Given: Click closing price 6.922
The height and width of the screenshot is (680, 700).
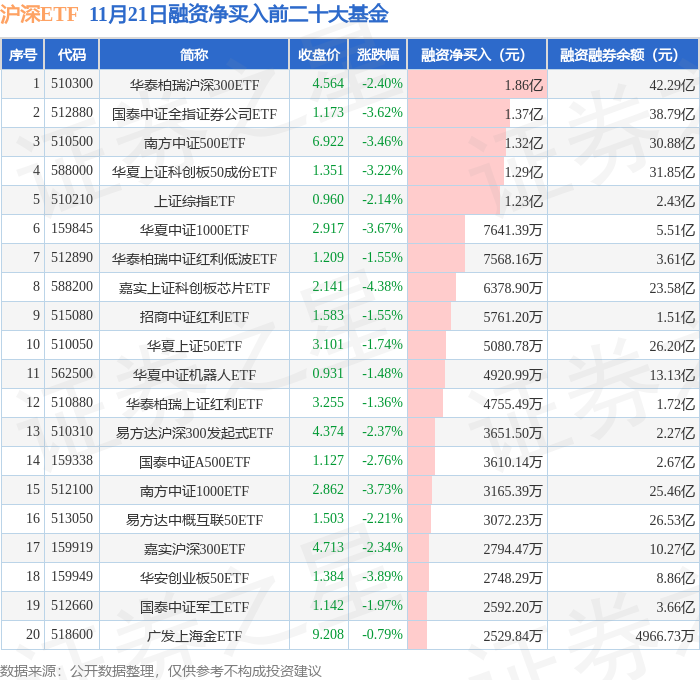Looking at the screenshot, I should pyautogui.click(x=328, y=142).
